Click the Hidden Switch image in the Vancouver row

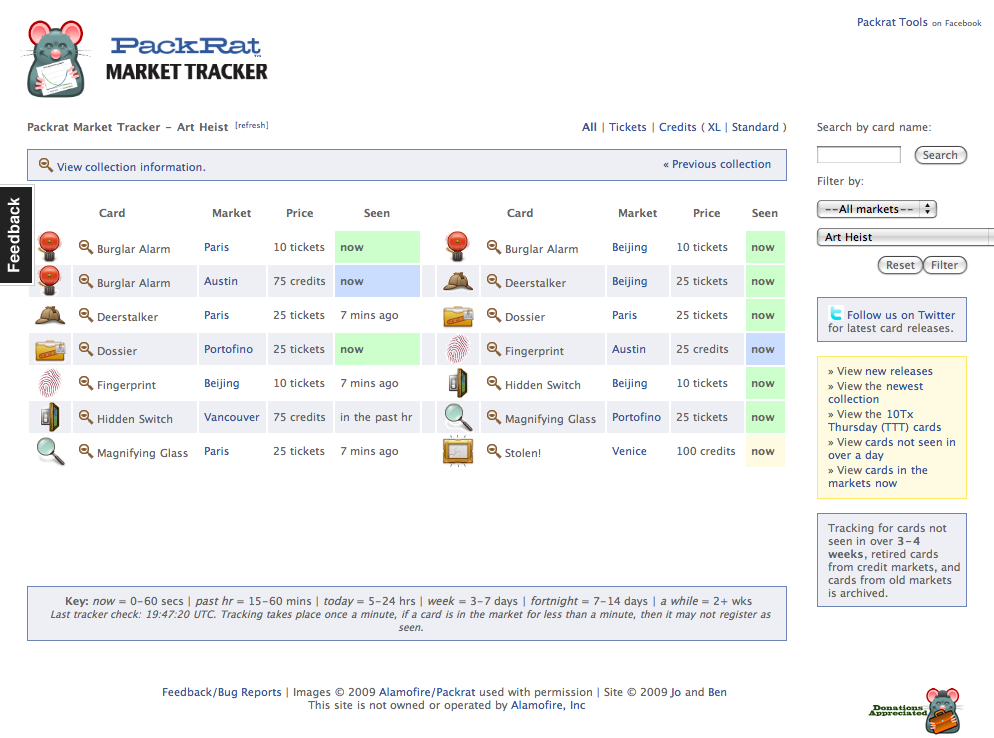(x=49, y=417)
